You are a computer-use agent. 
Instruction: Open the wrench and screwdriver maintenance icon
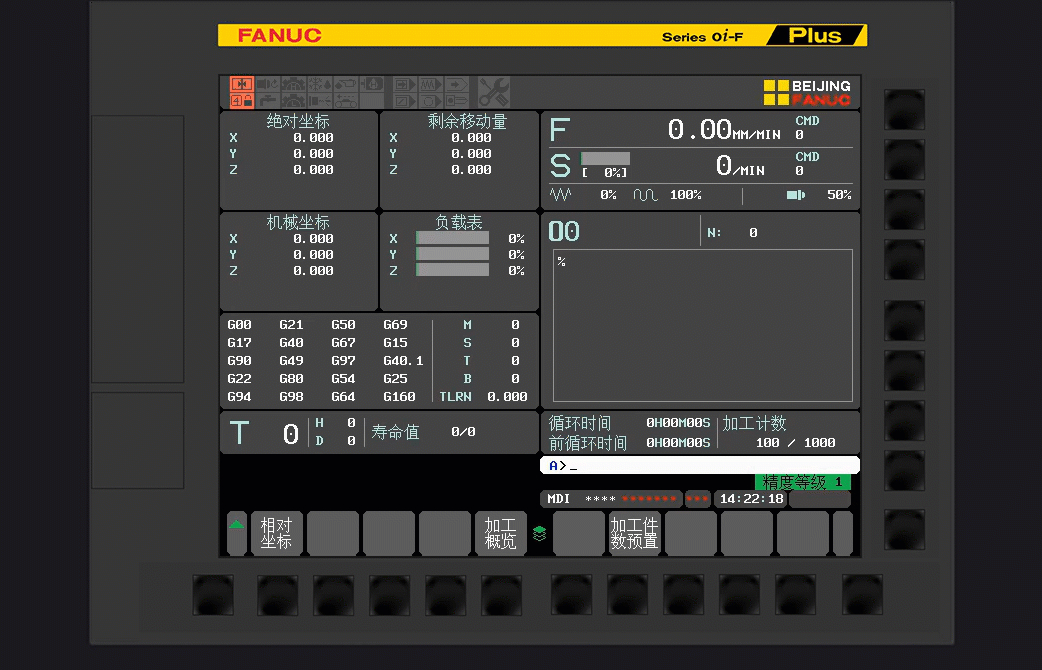[494, 92]
